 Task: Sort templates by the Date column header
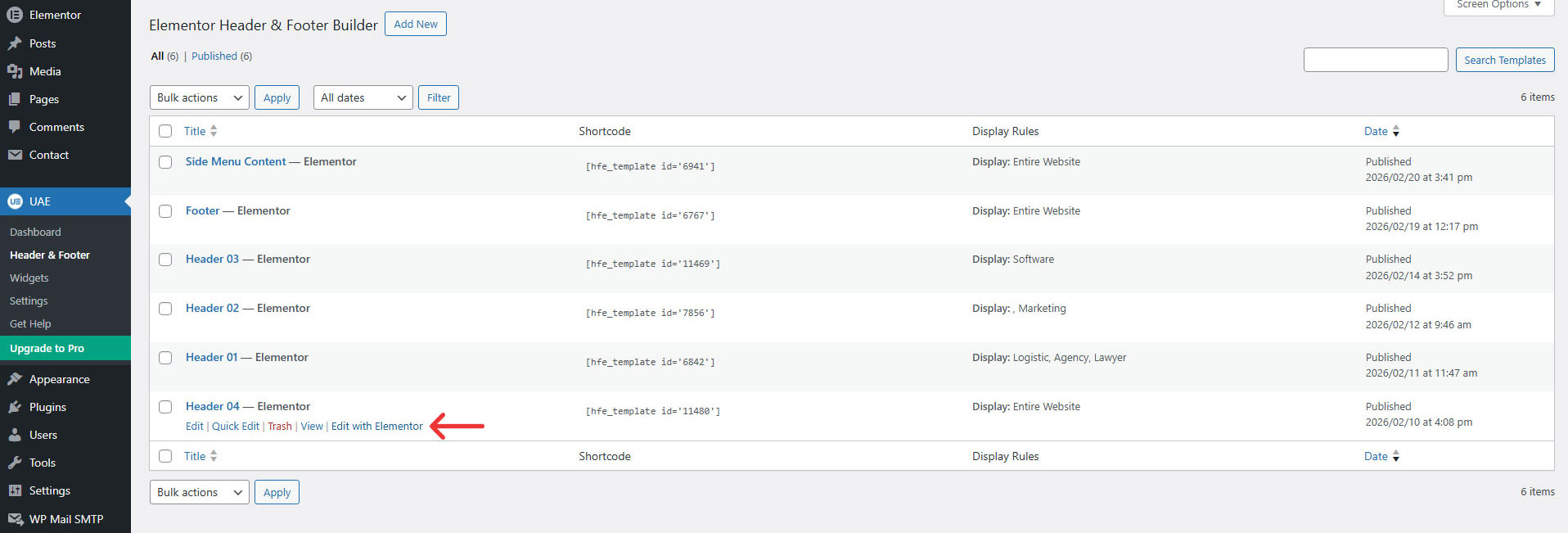tap(1376, 131)
